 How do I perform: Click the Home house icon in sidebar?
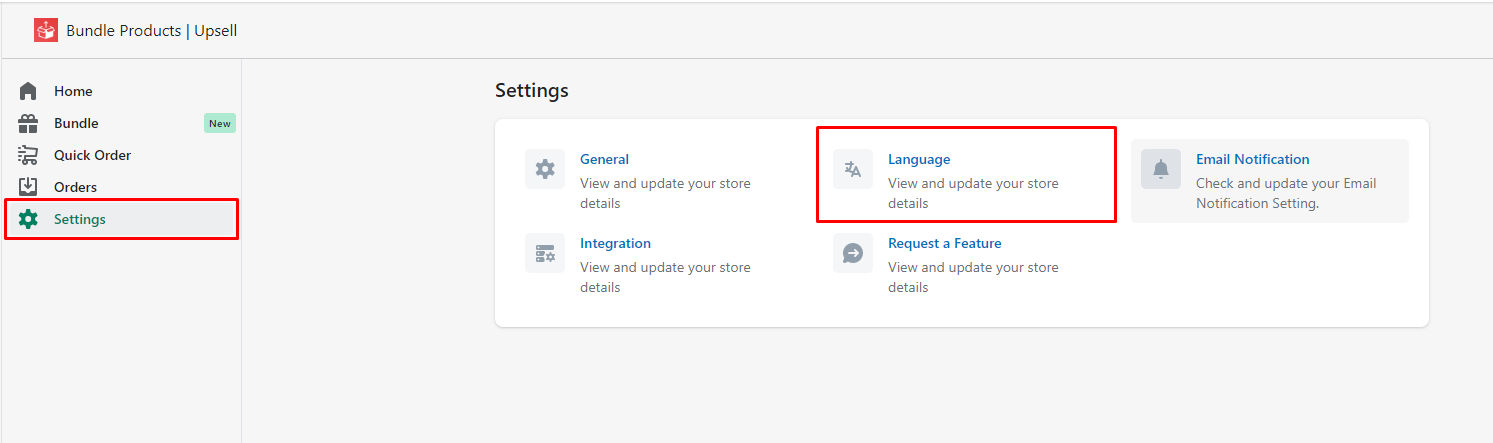pos(28,91)
